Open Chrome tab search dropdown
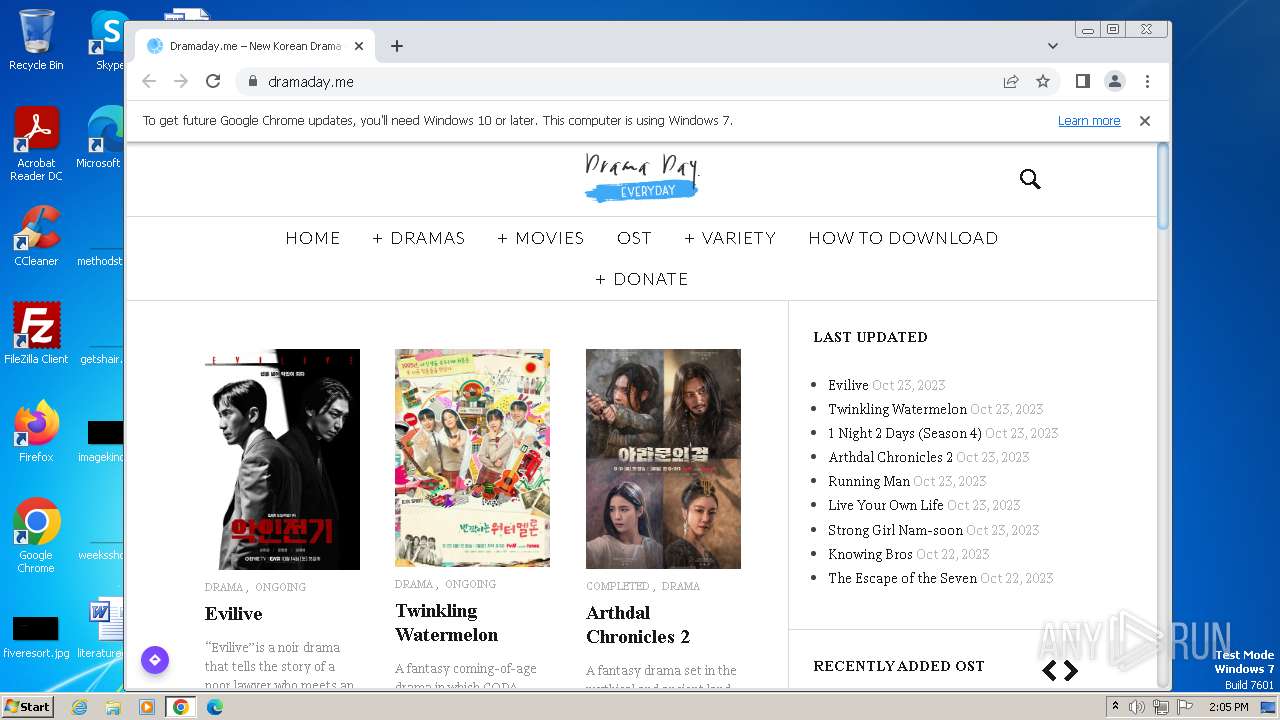The width and height of the screenshot is (1280, 720). coord(1052,46)
